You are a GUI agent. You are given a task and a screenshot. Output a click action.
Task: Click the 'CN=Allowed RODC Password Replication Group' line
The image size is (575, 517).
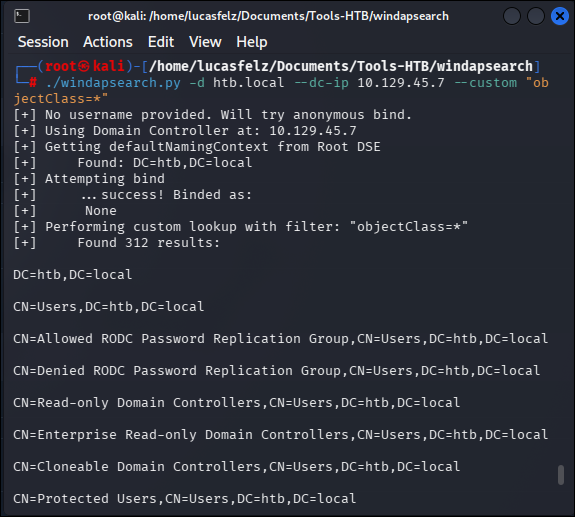coord(281,339)
